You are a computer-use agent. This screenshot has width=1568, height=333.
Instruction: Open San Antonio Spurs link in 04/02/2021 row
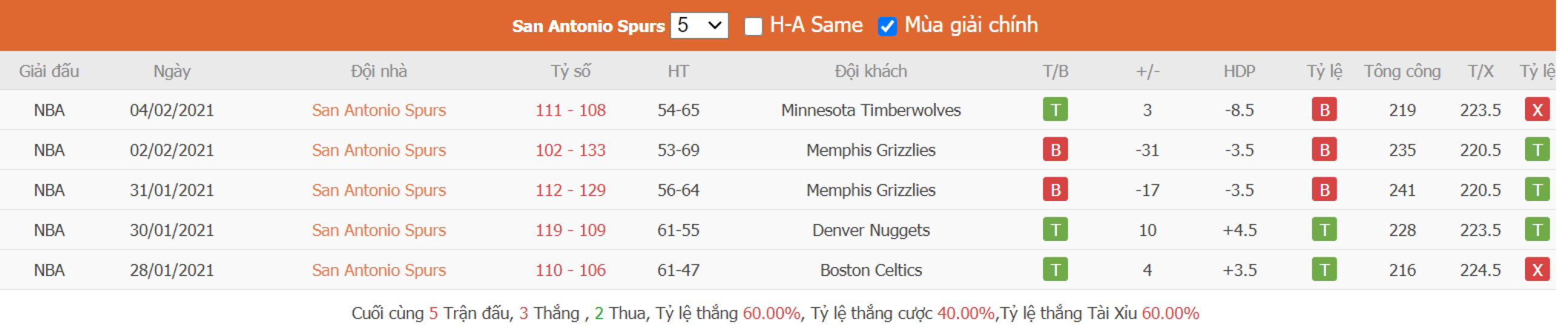378,110
